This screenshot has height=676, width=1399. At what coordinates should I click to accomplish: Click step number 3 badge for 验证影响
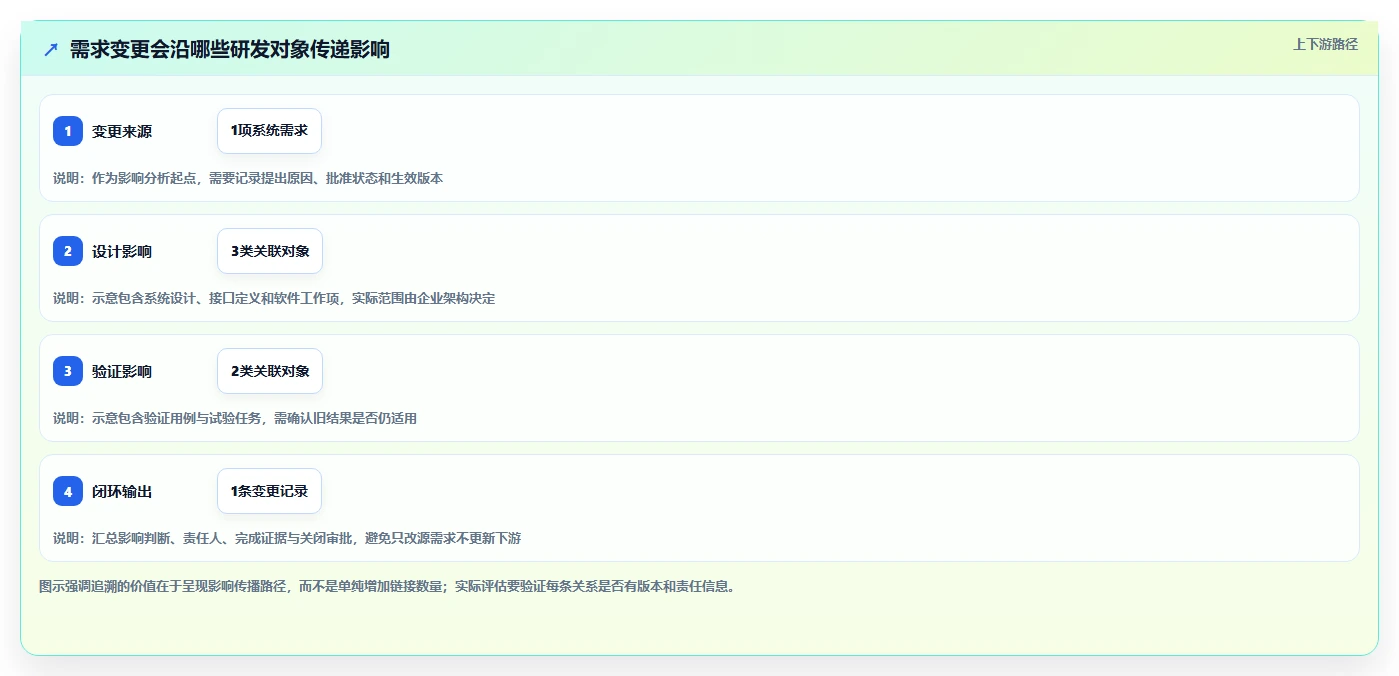[68, 371]
